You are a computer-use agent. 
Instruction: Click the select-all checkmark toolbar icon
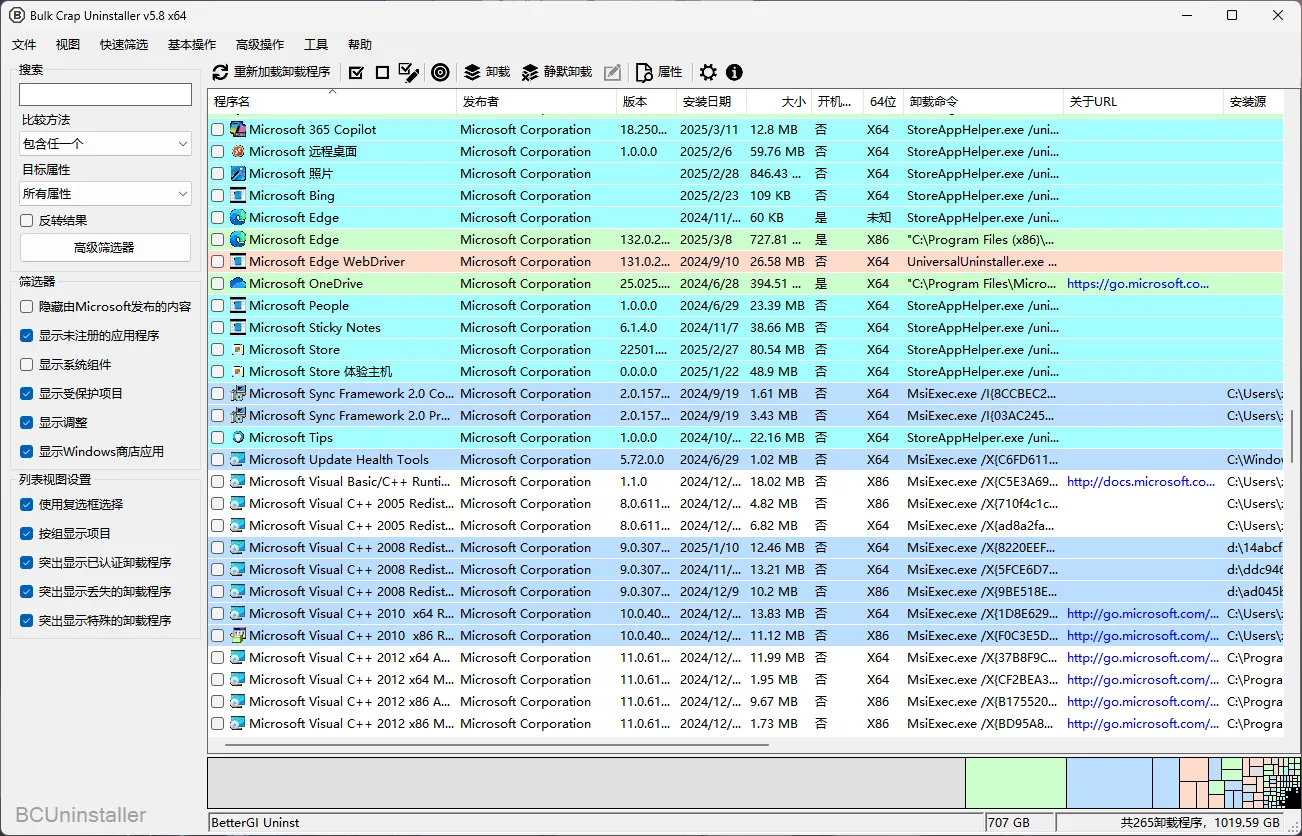tap(356, 72)
